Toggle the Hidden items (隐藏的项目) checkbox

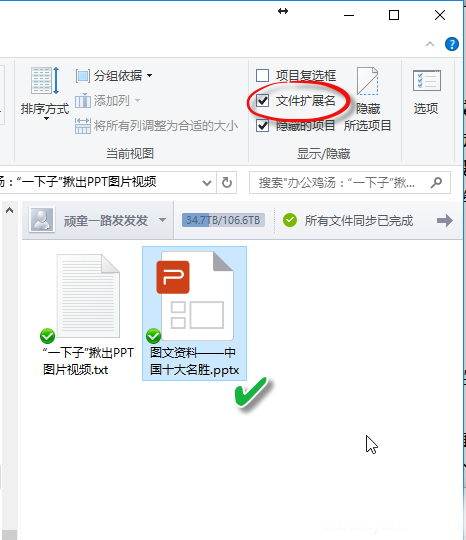click(262, 126)
